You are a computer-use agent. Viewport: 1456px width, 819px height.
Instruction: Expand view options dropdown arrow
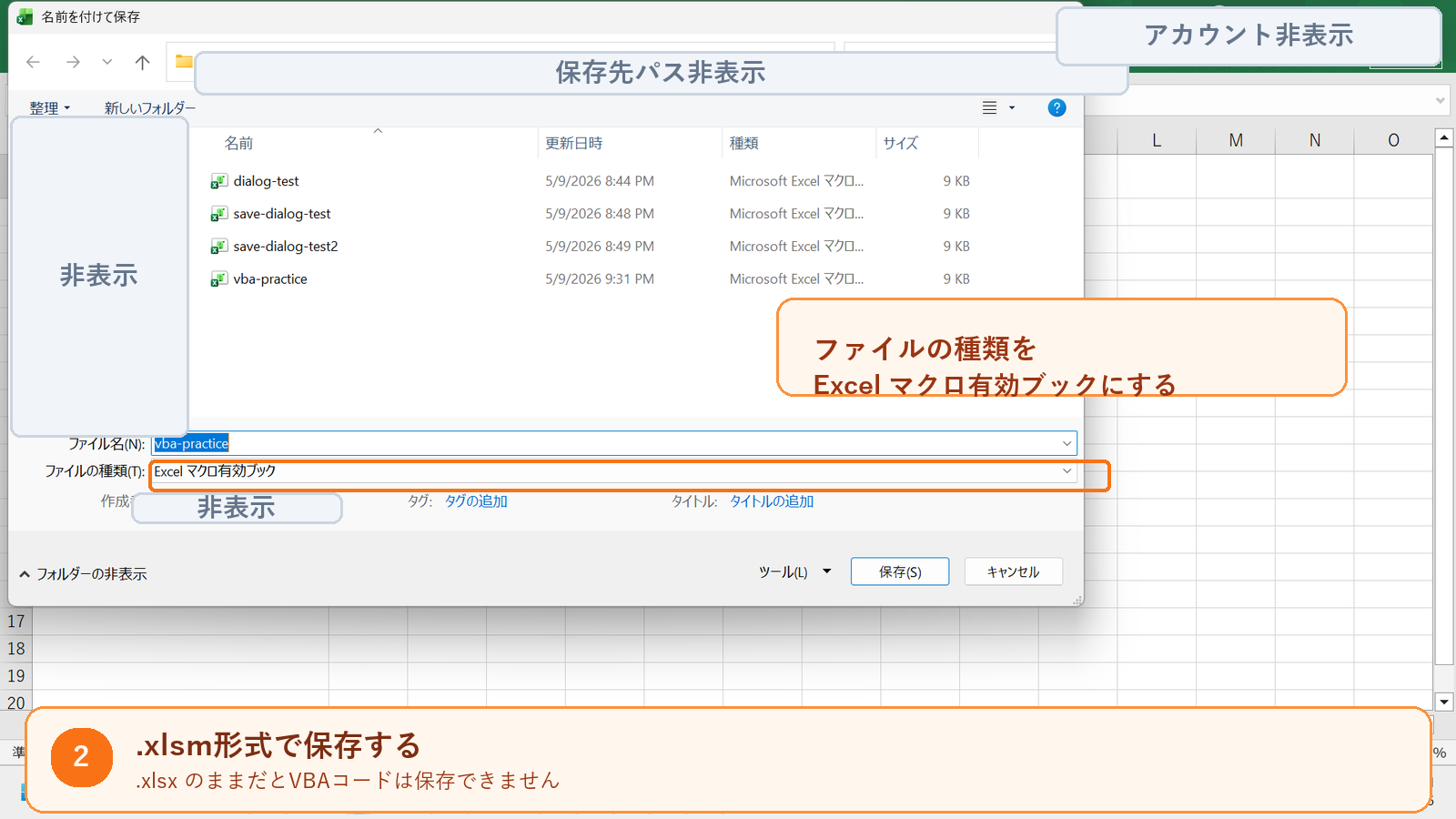pyautogui.click(x=1012, y=108)
